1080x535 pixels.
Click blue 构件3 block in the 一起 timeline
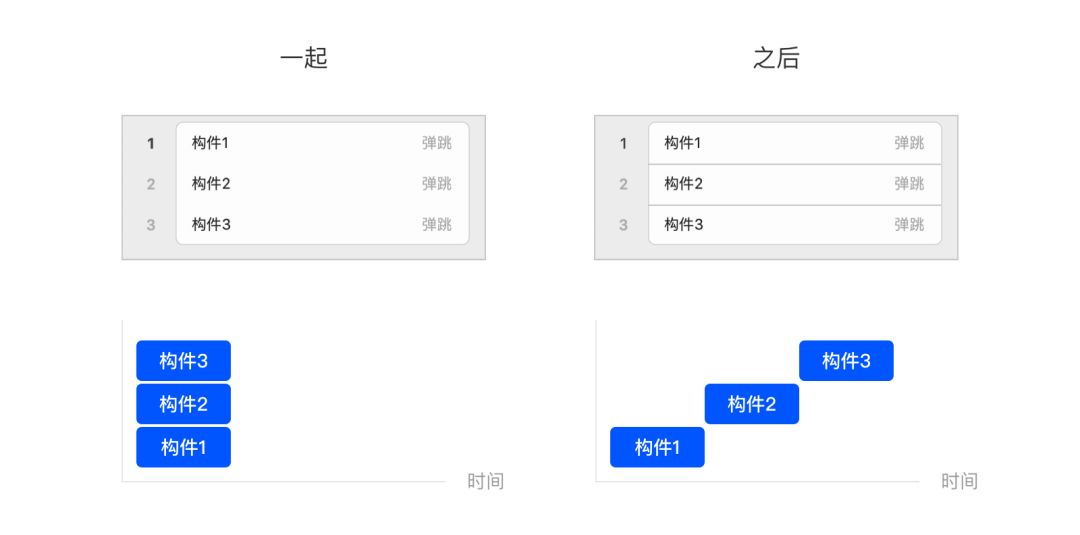pyautogui.click(x=183, y=361)
